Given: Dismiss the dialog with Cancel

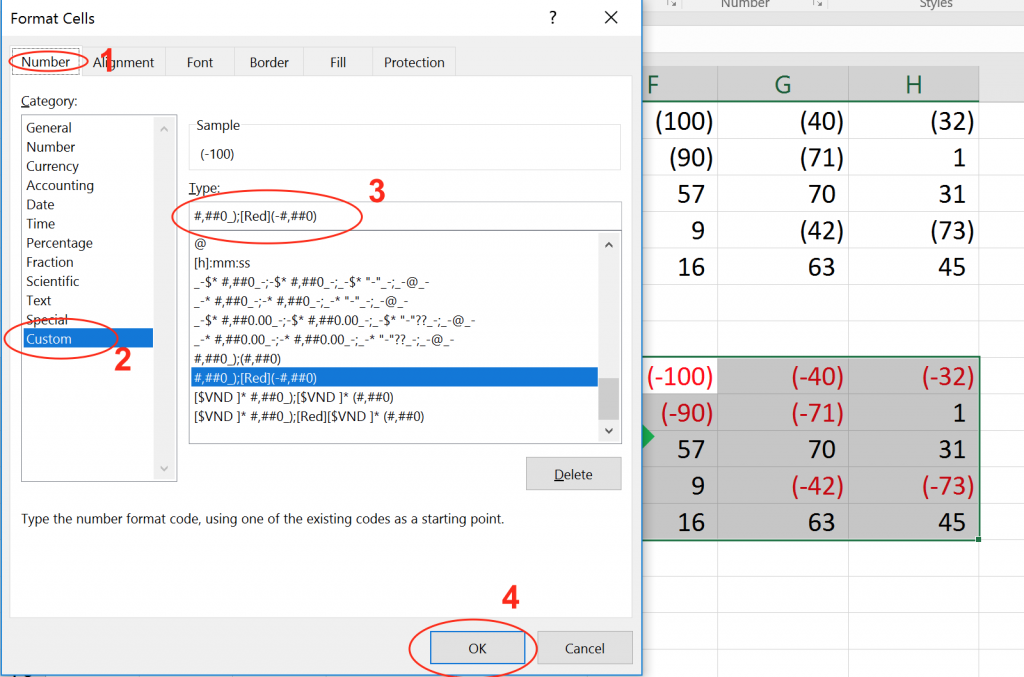Looking at the screenshot, I should coord(584,647).
